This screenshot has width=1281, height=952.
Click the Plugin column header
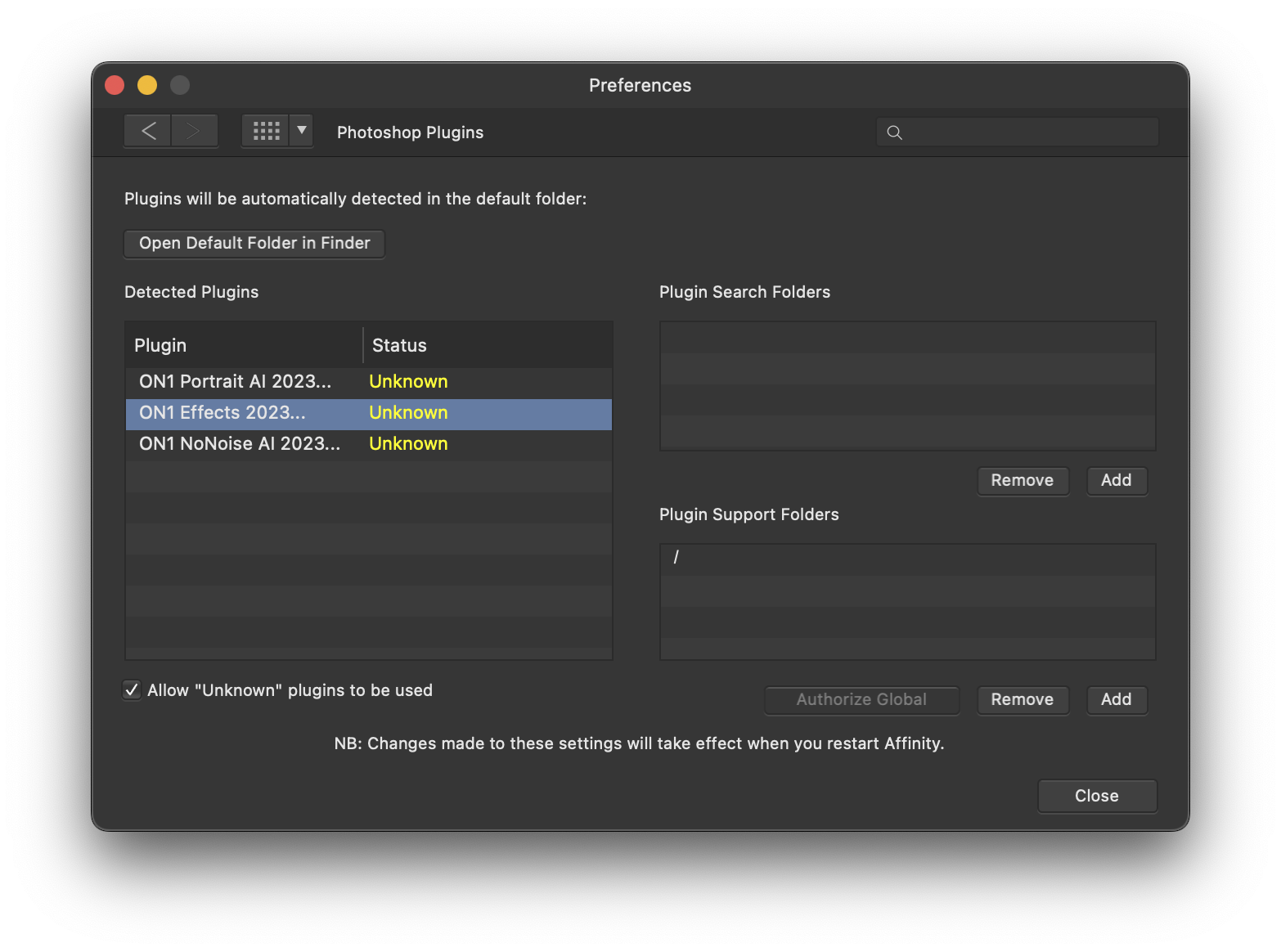coord(244,345)
